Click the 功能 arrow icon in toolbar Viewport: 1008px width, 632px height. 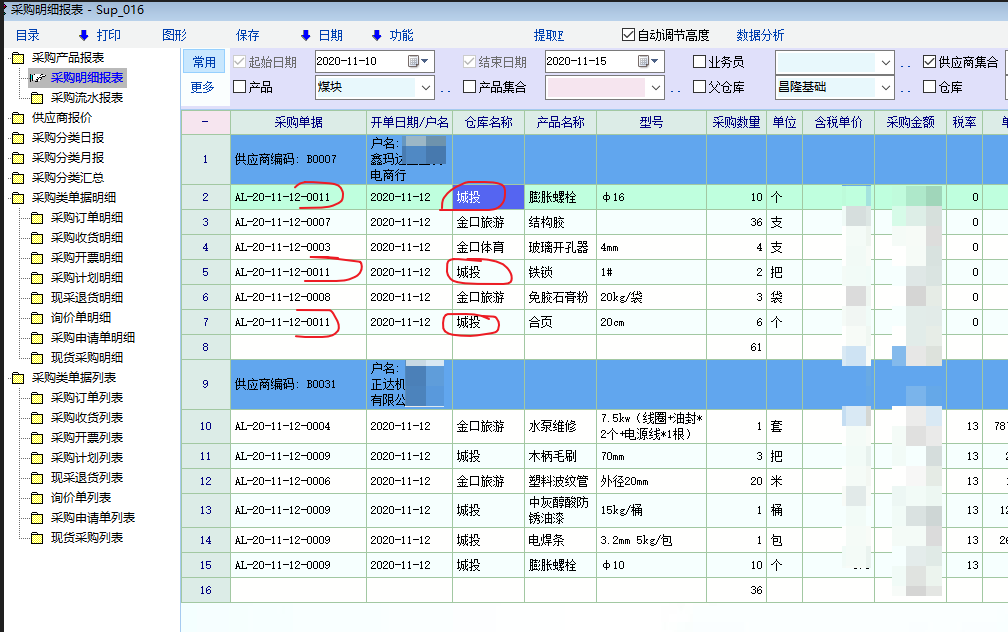click(x=376, y=35)
